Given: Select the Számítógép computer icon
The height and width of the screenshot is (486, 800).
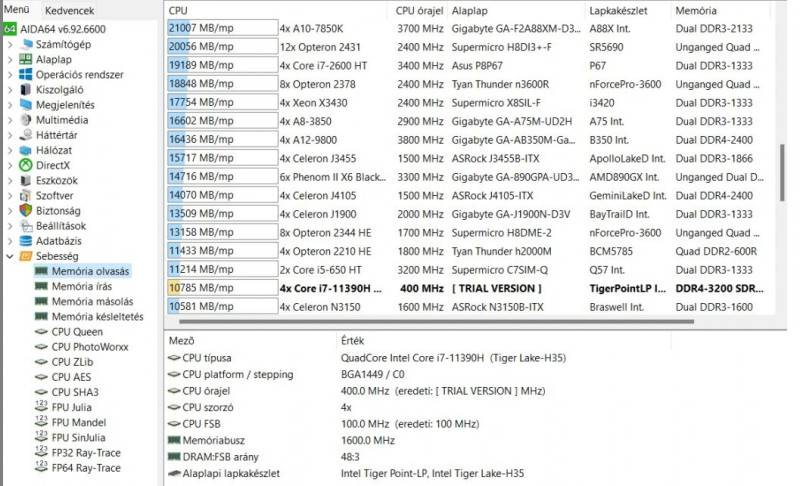Looking at the screenshot, I should tap(26, 44).
